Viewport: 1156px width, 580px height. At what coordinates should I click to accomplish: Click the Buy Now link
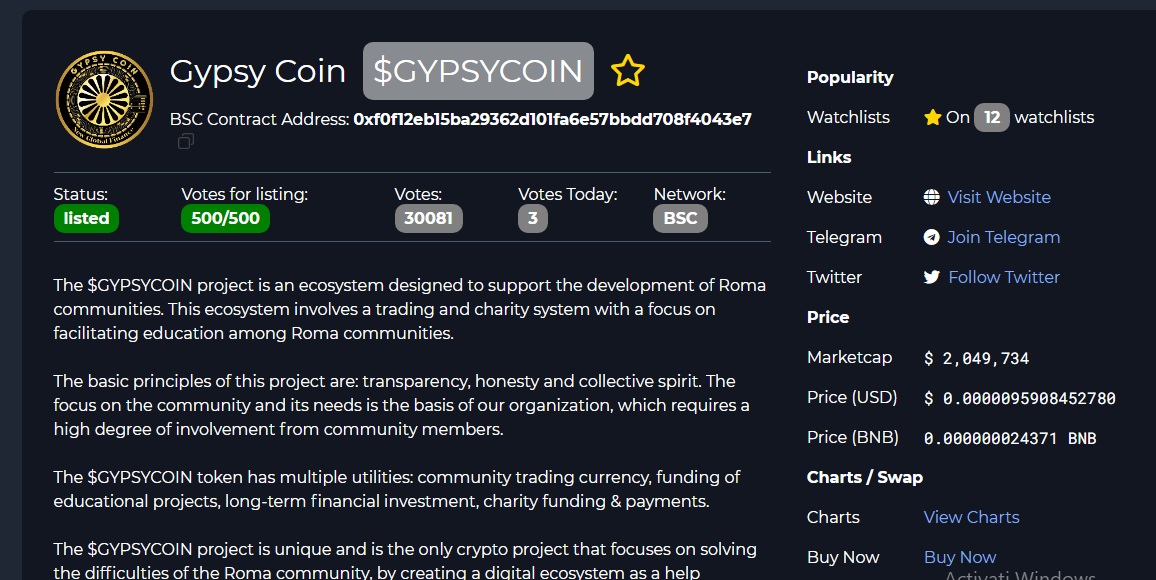point(960,557)
